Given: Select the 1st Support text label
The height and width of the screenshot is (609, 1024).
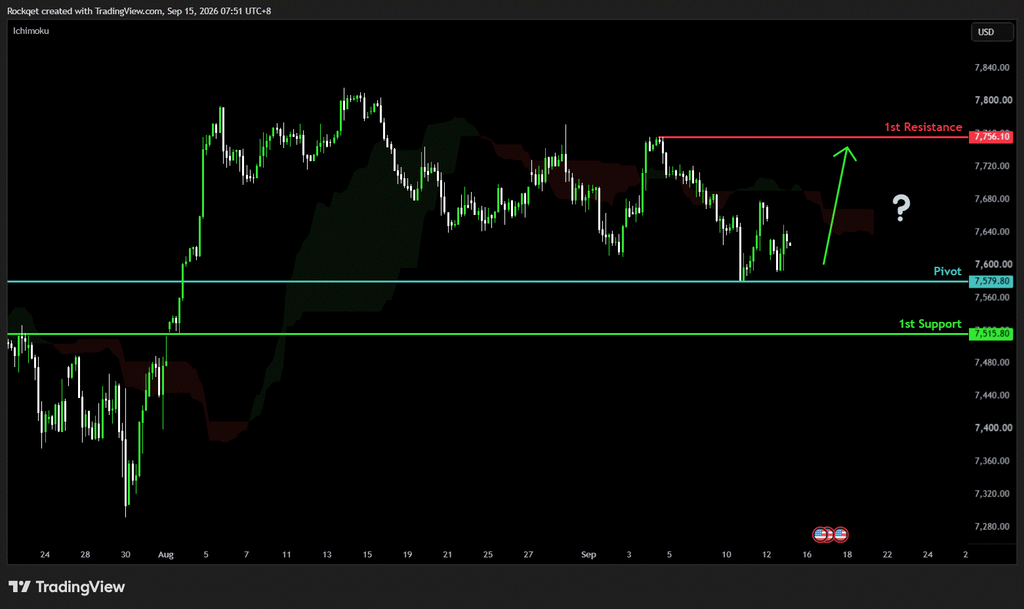Looking at the screenshot, I should click(930, 324).
